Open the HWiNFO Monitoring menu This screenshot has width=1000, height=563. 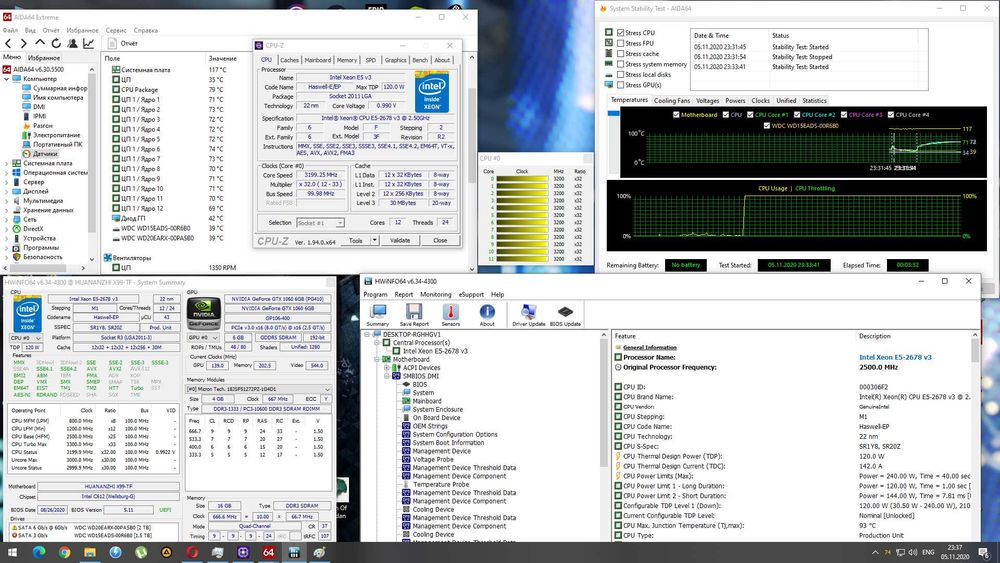click(435, 295)
